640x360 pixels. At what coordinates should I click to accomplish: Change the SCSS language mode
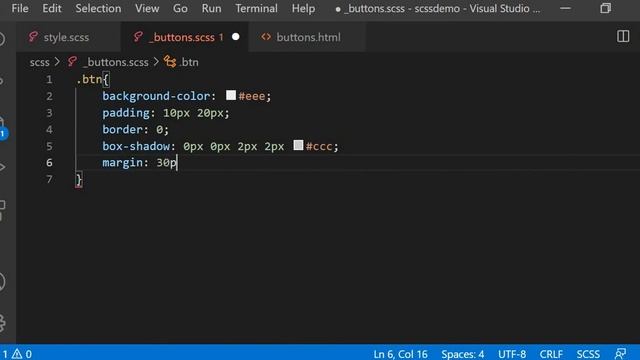click(588, 354)
